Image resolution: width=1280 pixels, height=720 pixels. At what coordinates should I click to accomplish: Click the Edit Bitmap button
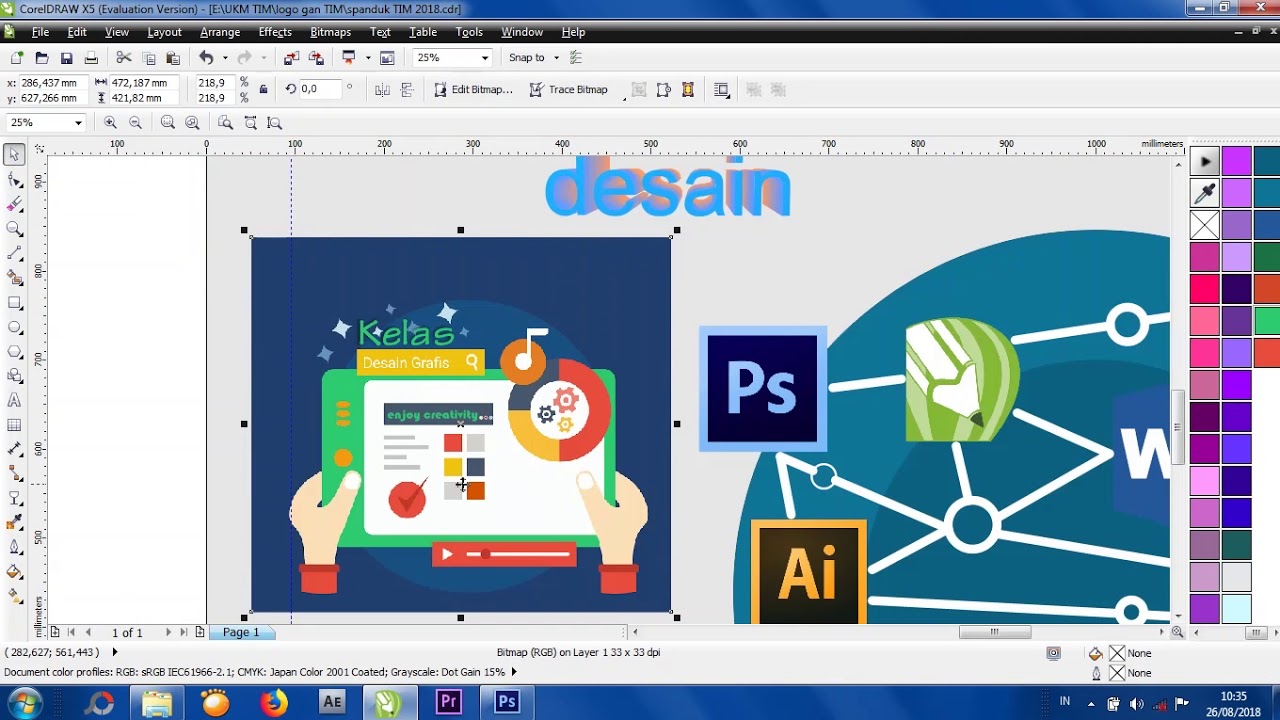point(473,90)
